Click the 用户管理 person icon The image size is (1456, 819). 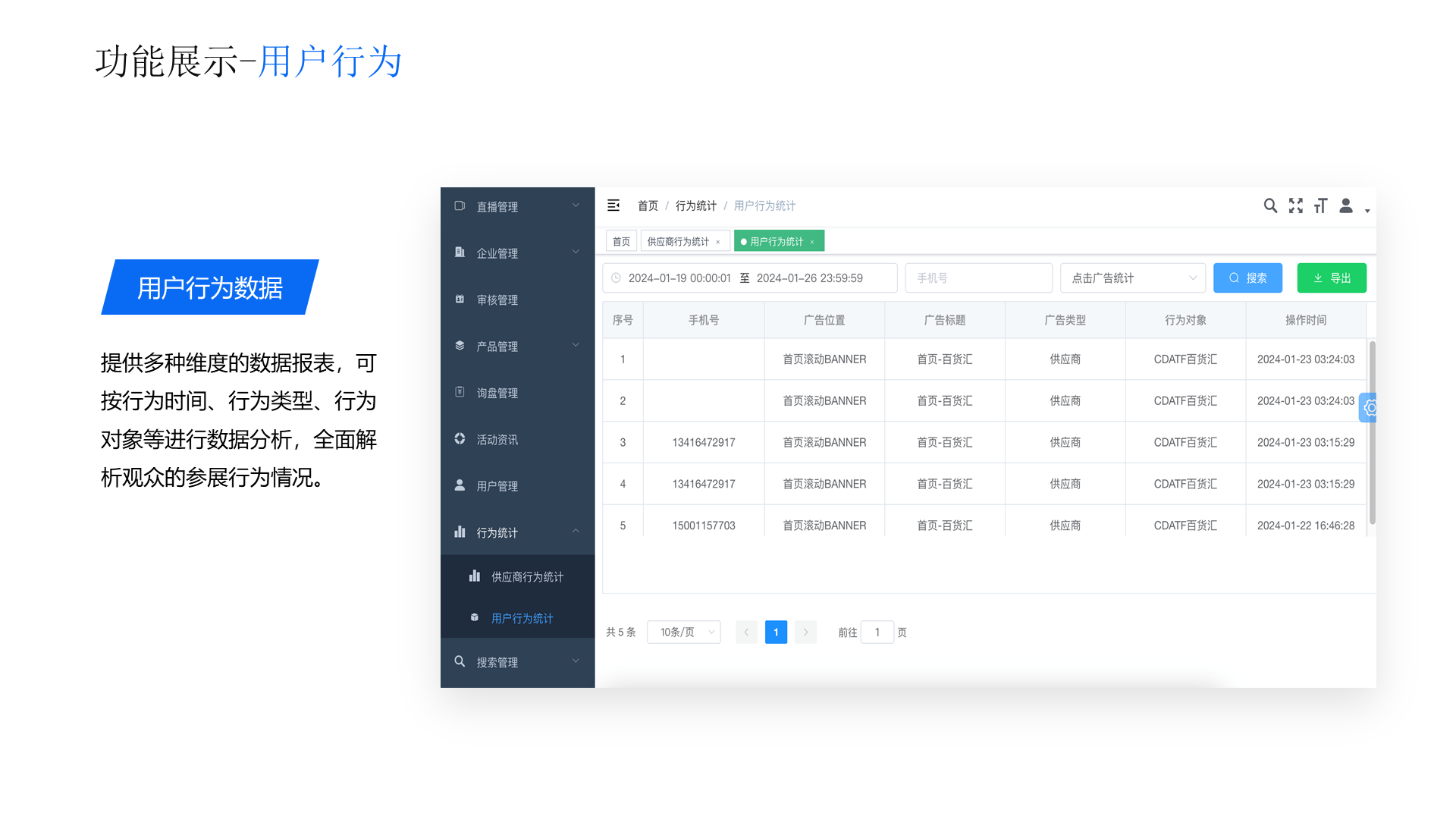pyautogui.click(x=460, y=485)
